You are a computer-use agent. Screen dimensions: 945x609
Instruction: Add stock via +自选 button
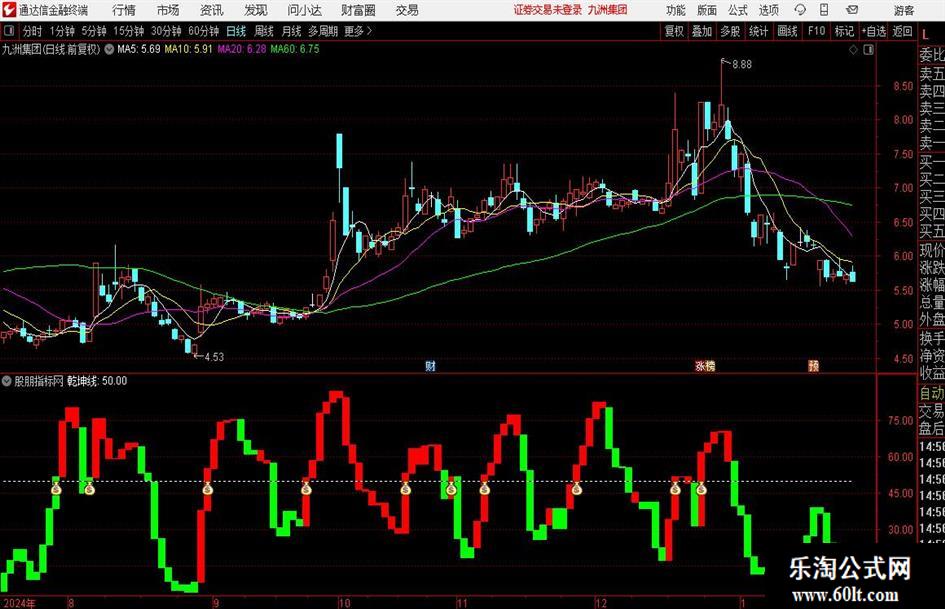point(874,31)
